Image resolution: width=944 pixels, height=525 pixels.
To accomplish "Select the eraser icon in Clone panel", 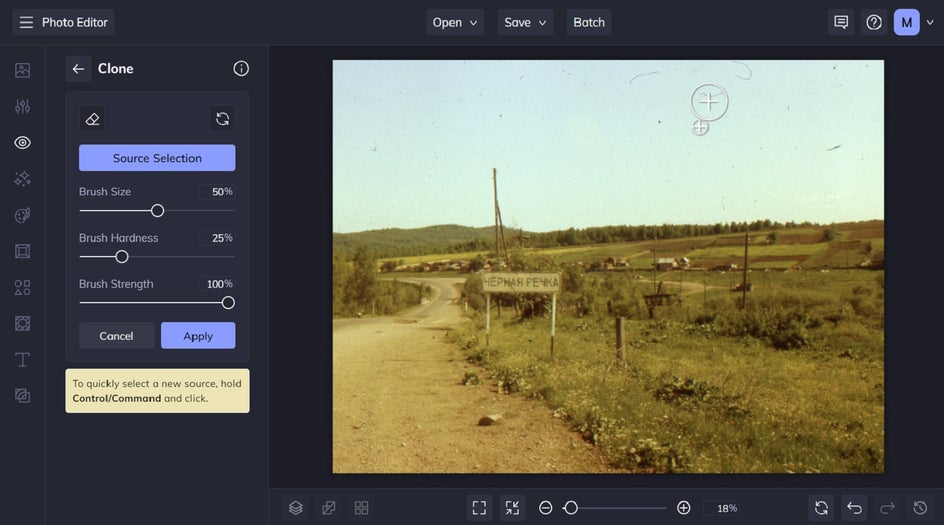I will 92,119.
